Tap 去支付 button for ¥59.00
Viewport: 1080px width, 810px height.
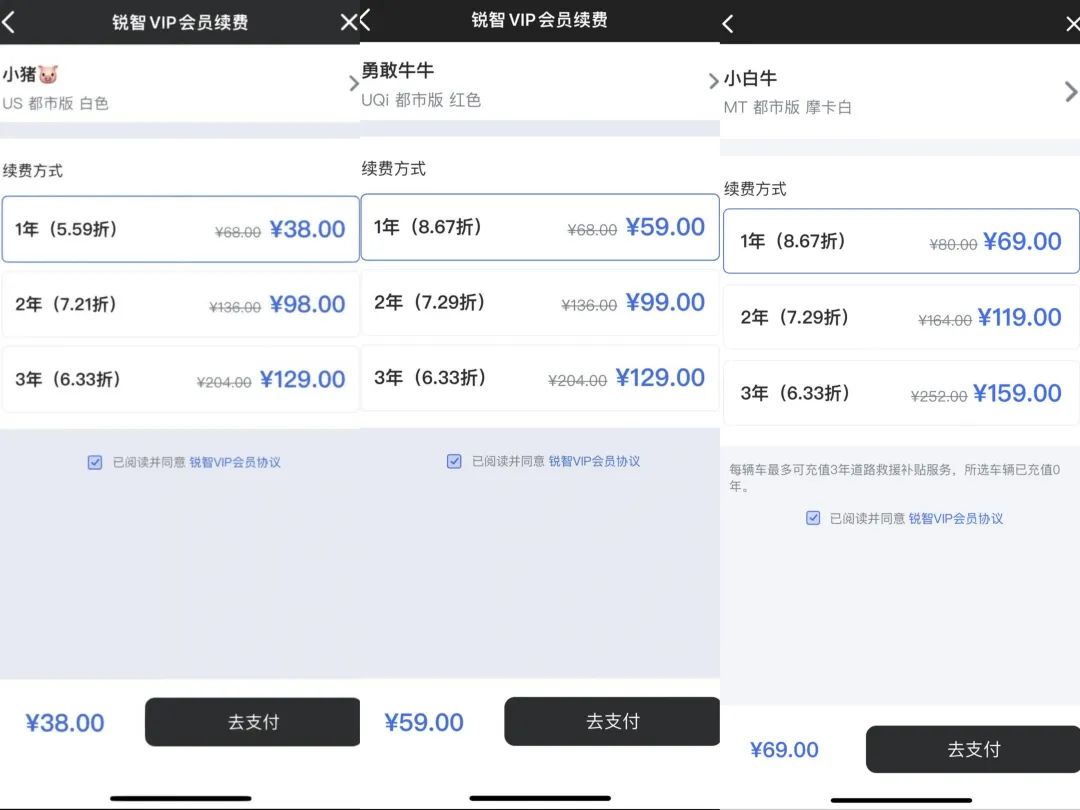[x=612, y=721]
